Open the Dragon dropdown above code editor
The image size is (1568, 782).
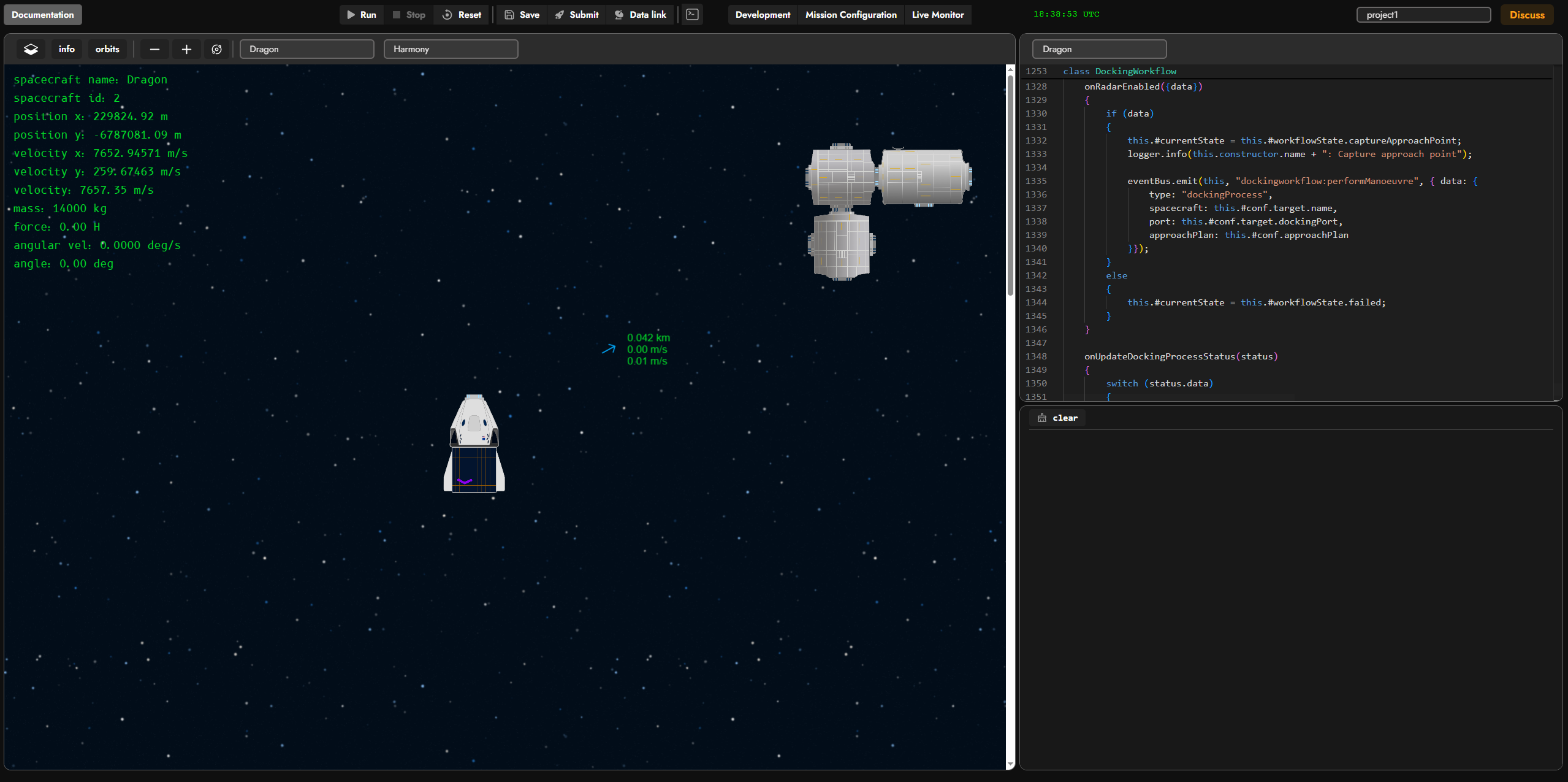[1100, 49]
